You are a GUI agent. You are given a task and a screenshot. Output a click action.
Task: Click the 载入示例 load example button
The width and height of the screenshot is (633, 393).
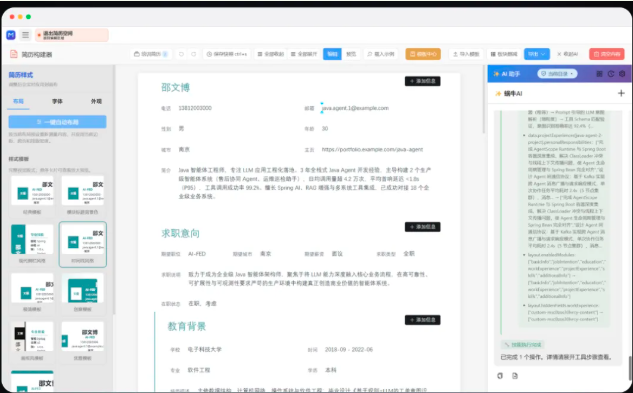[381, 54]
